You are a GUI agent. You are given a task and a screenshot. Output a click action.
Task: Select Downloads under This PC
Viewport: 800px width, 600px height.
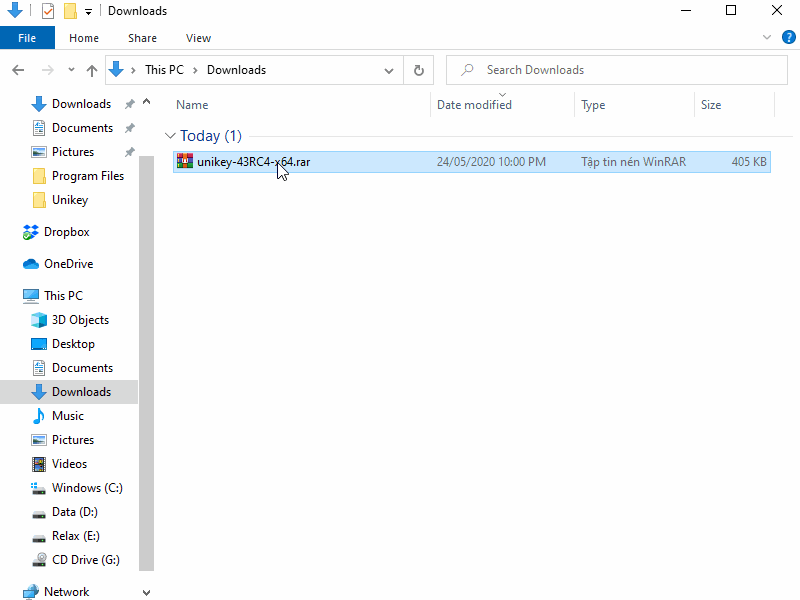69,391
